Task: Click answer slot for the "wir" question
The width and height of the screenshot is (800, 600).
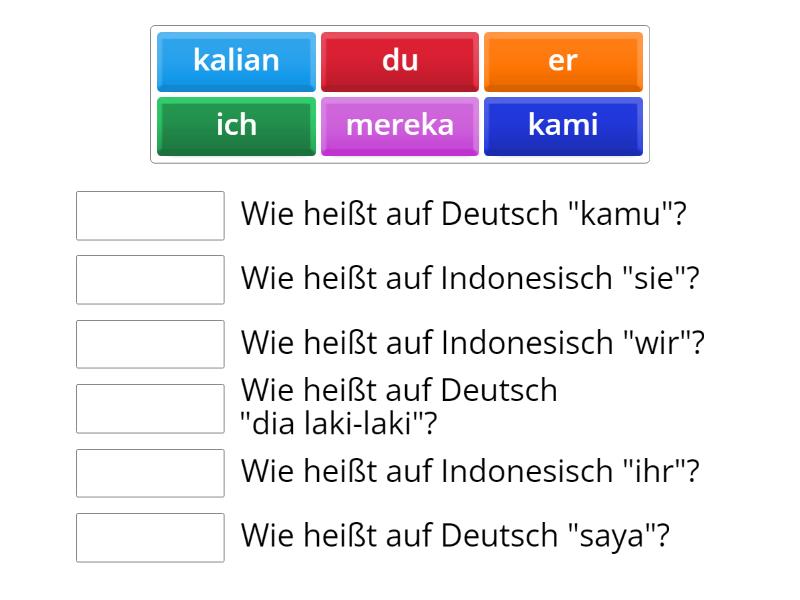Action: coord(150,344)
